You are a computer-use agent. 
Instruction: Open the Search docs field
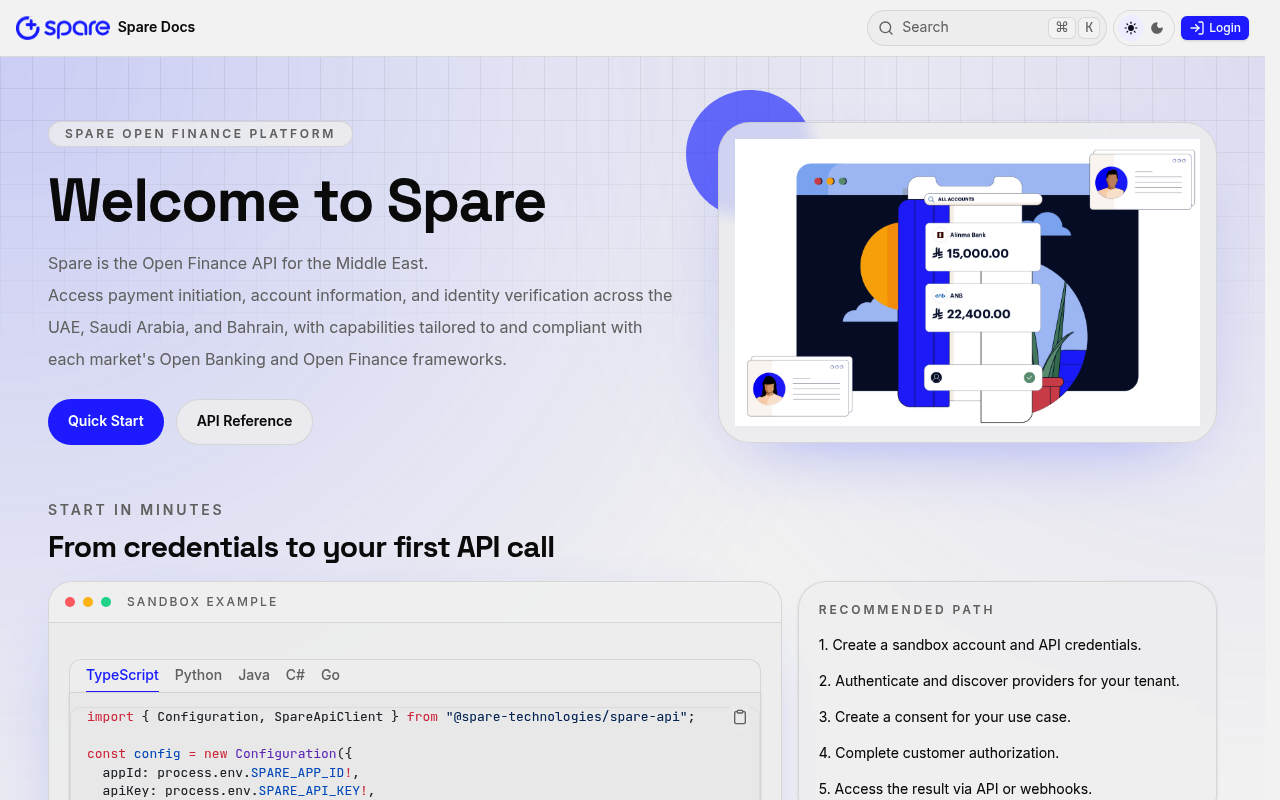coord(987,28)
